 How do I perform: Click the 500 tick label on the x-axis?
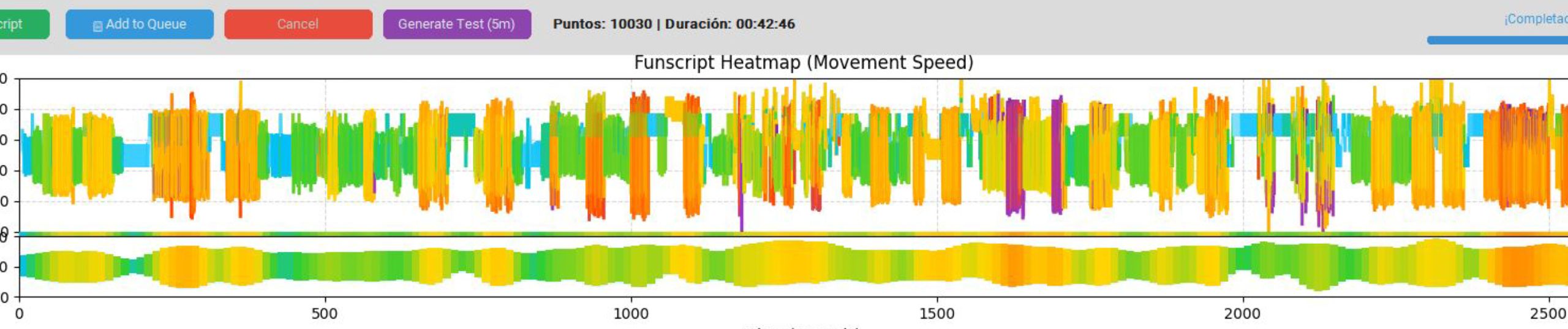[324, 314]
